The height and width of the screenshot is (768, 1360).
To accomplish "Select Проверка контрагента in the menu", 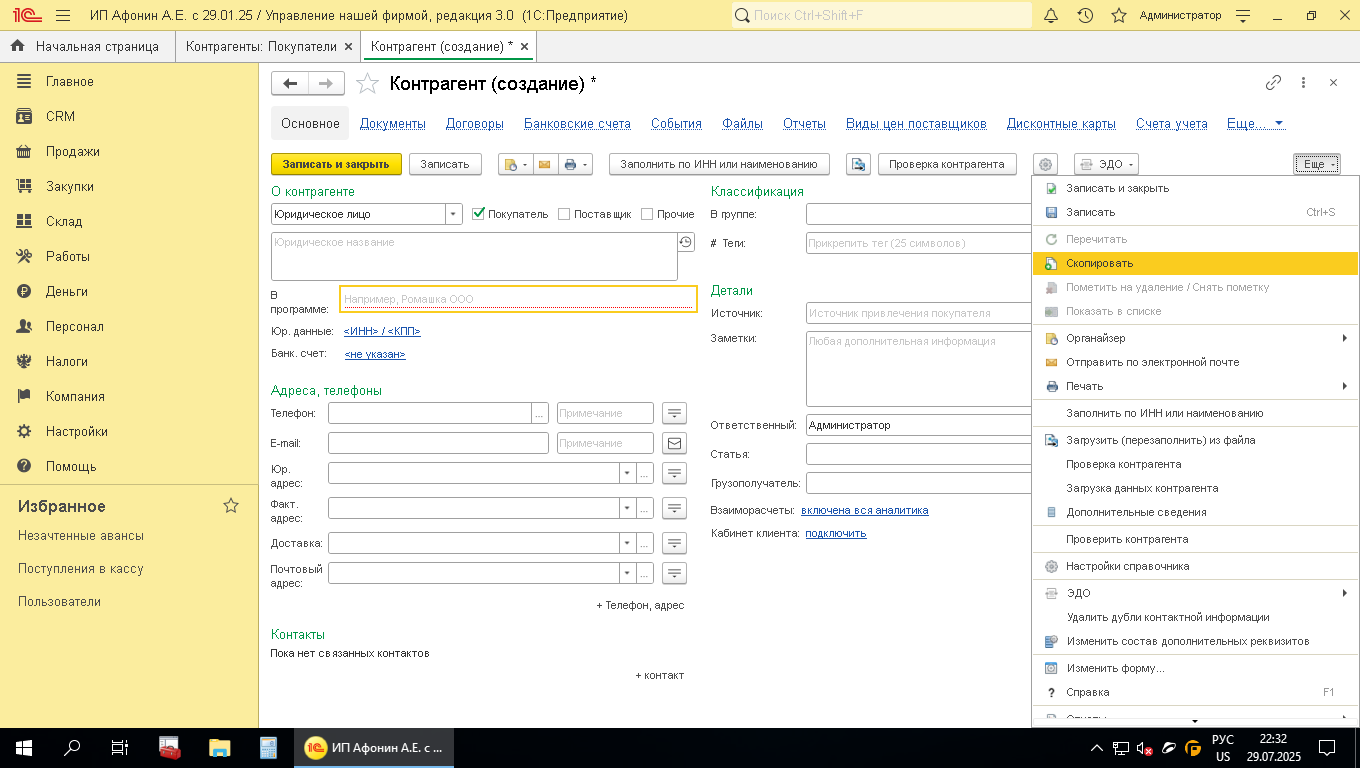I will pos(1195,464).
